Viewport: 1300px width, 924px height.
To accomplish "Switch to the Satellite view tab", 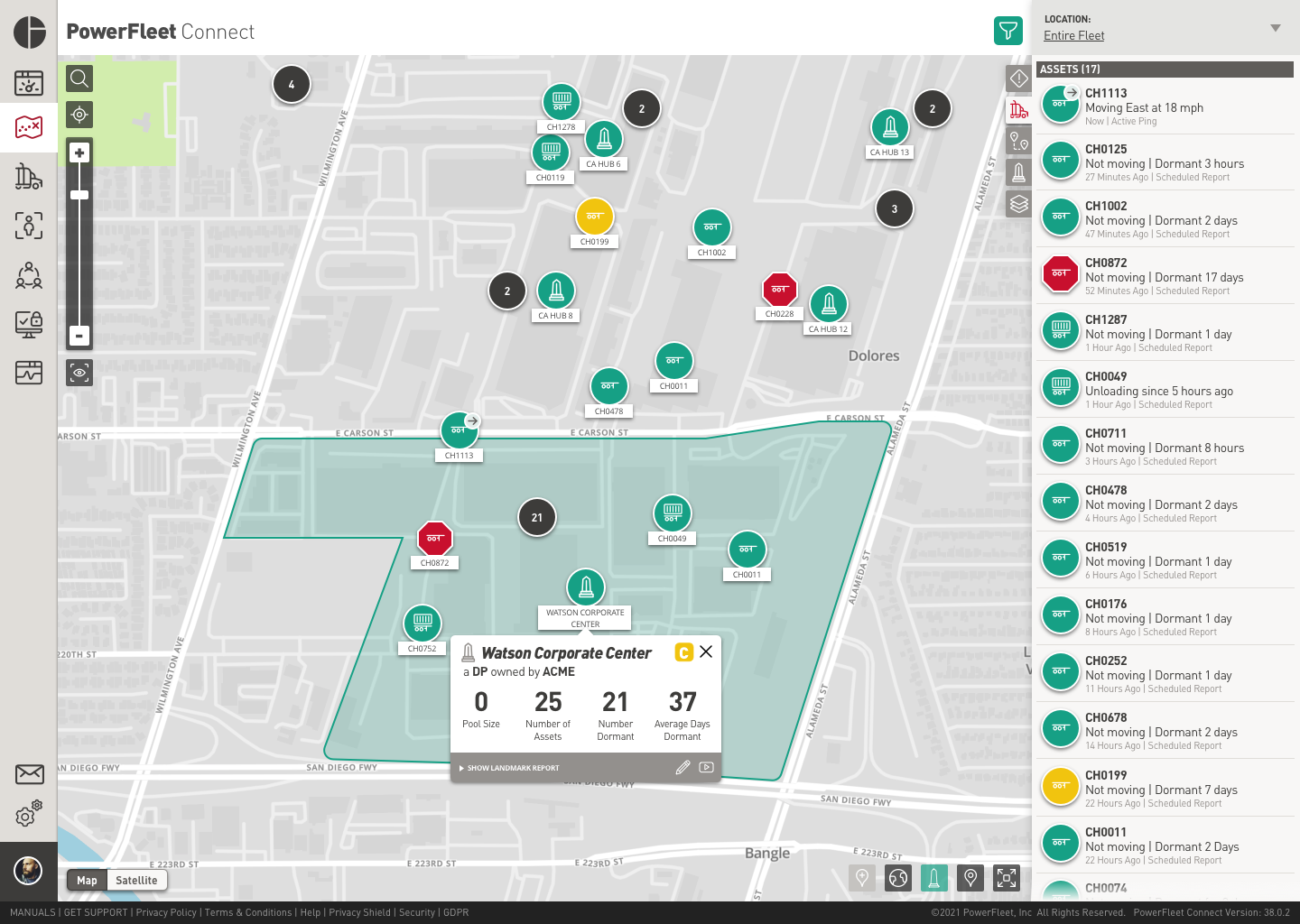I will (x=136, y=881).
